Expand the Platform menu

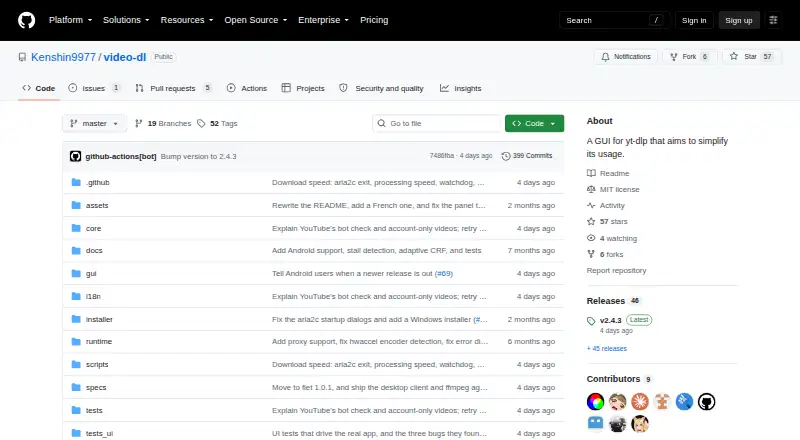[70, 20]
